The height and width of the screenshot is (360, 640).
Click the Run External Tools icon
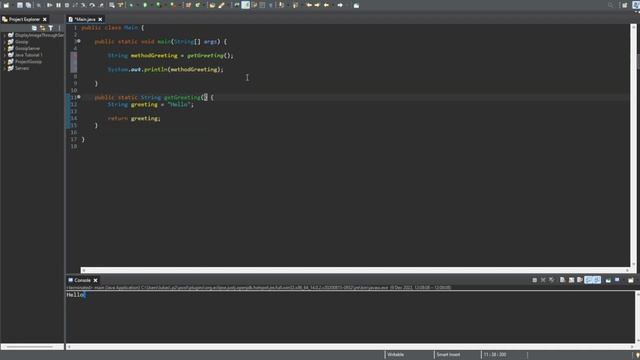tap(173, 5)
